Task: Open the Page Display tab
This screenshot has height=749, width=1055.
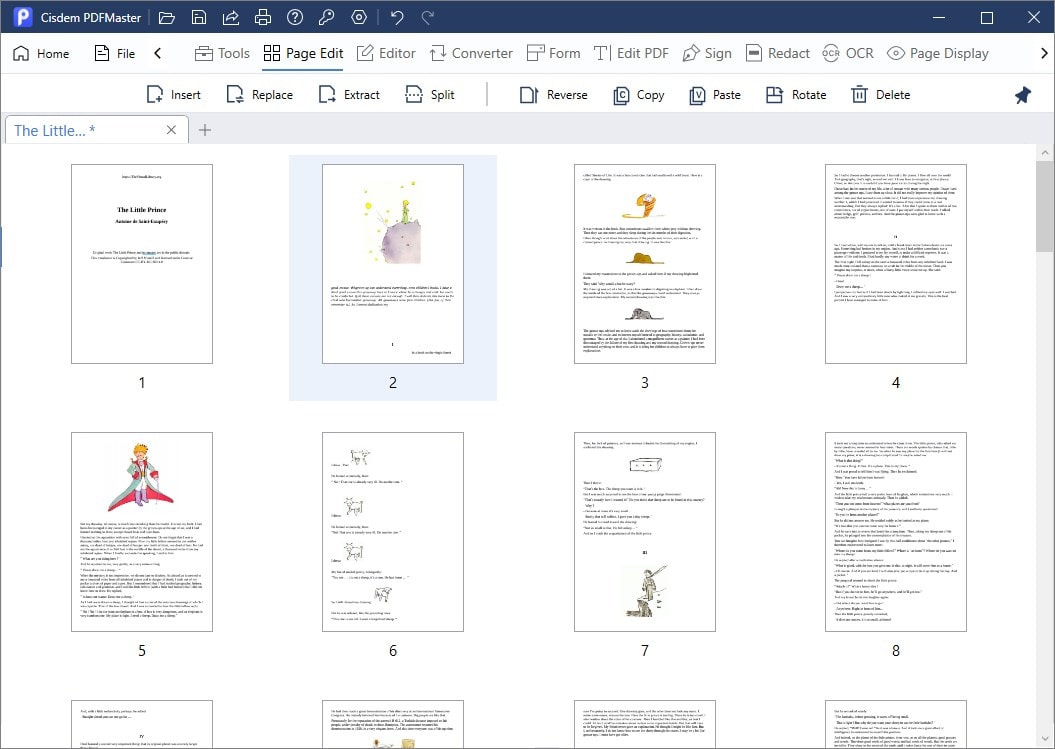Action: pos(938,53)
